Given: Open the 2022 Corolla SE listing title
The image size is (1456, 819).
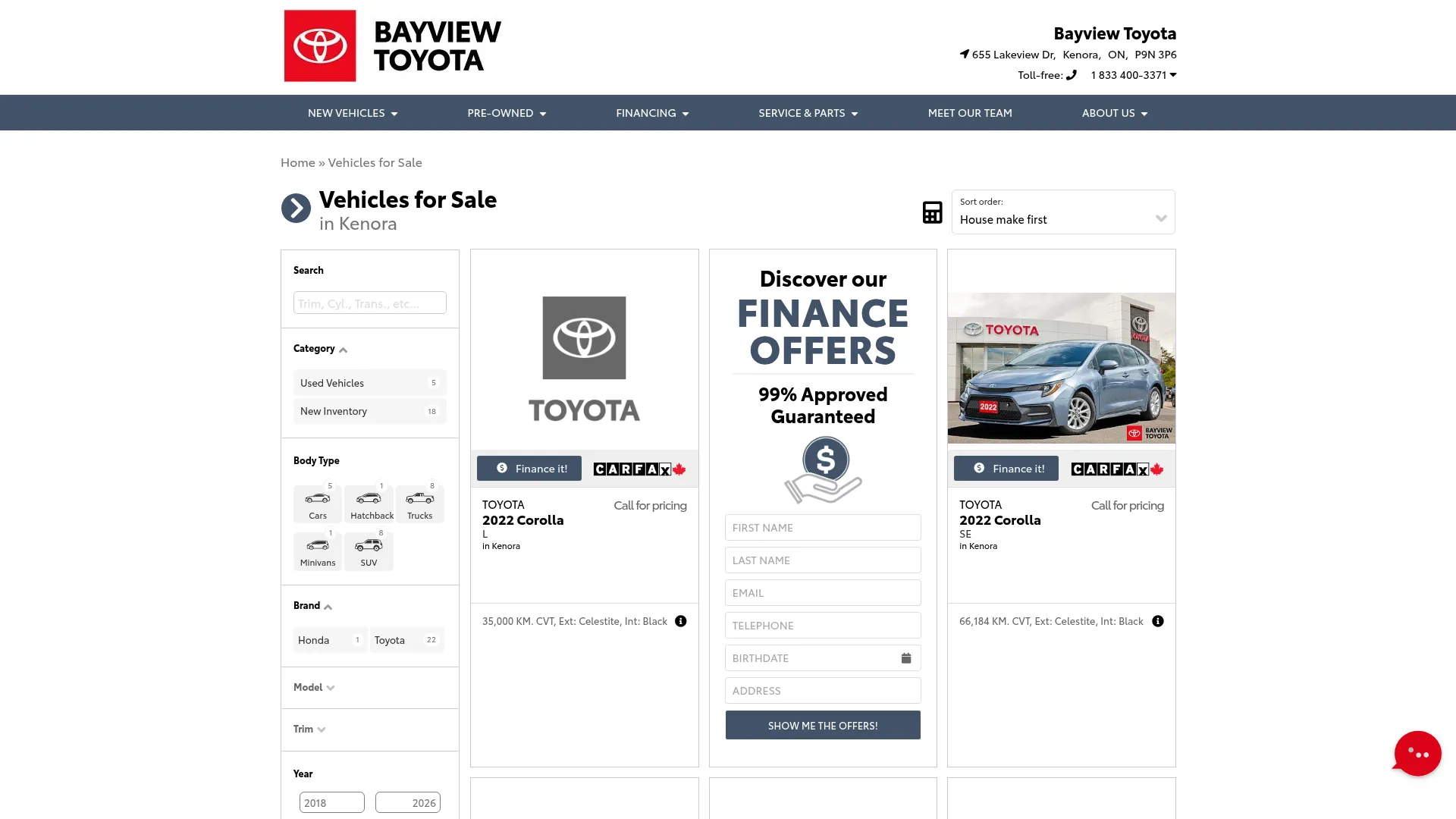Looking at the screenshot, I should (x=1000, y=519).
